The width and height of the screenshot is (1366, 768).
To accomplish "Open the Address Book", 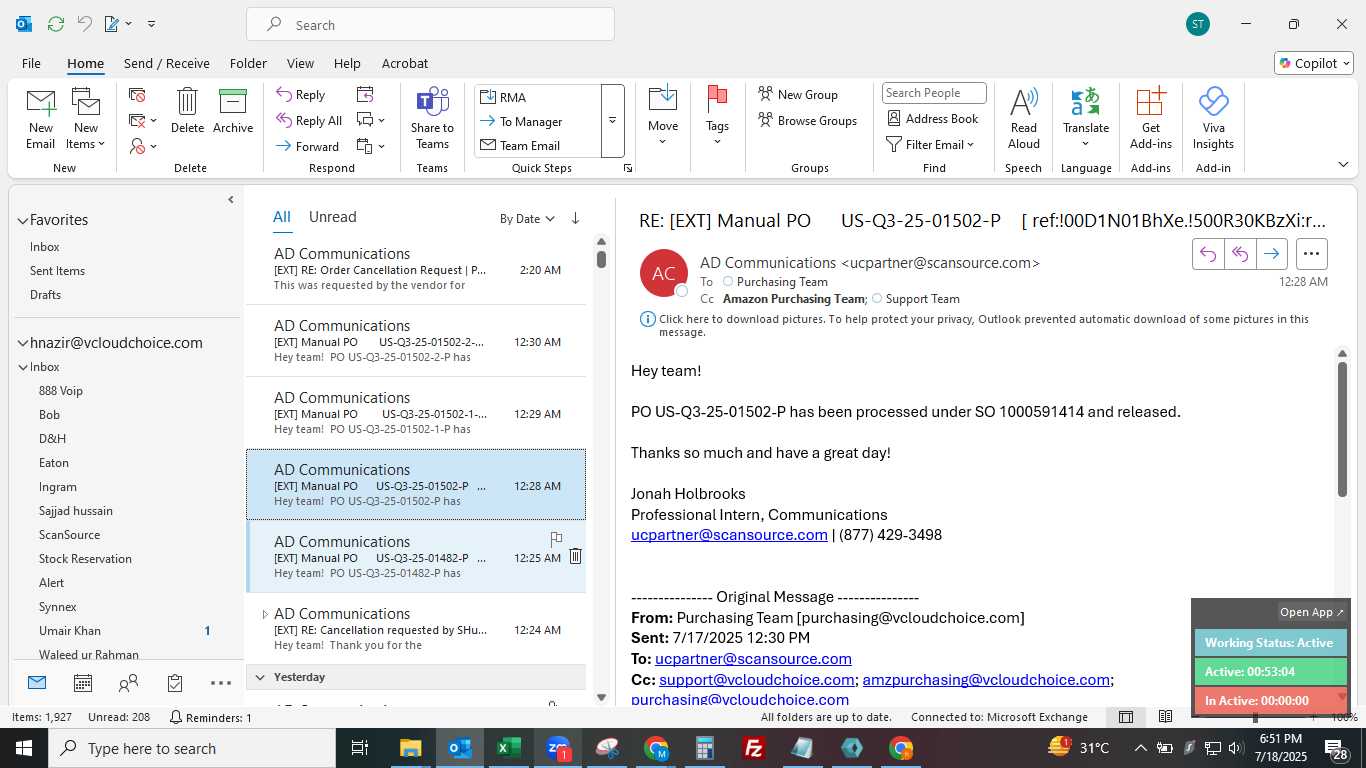I will pos(933,118).
